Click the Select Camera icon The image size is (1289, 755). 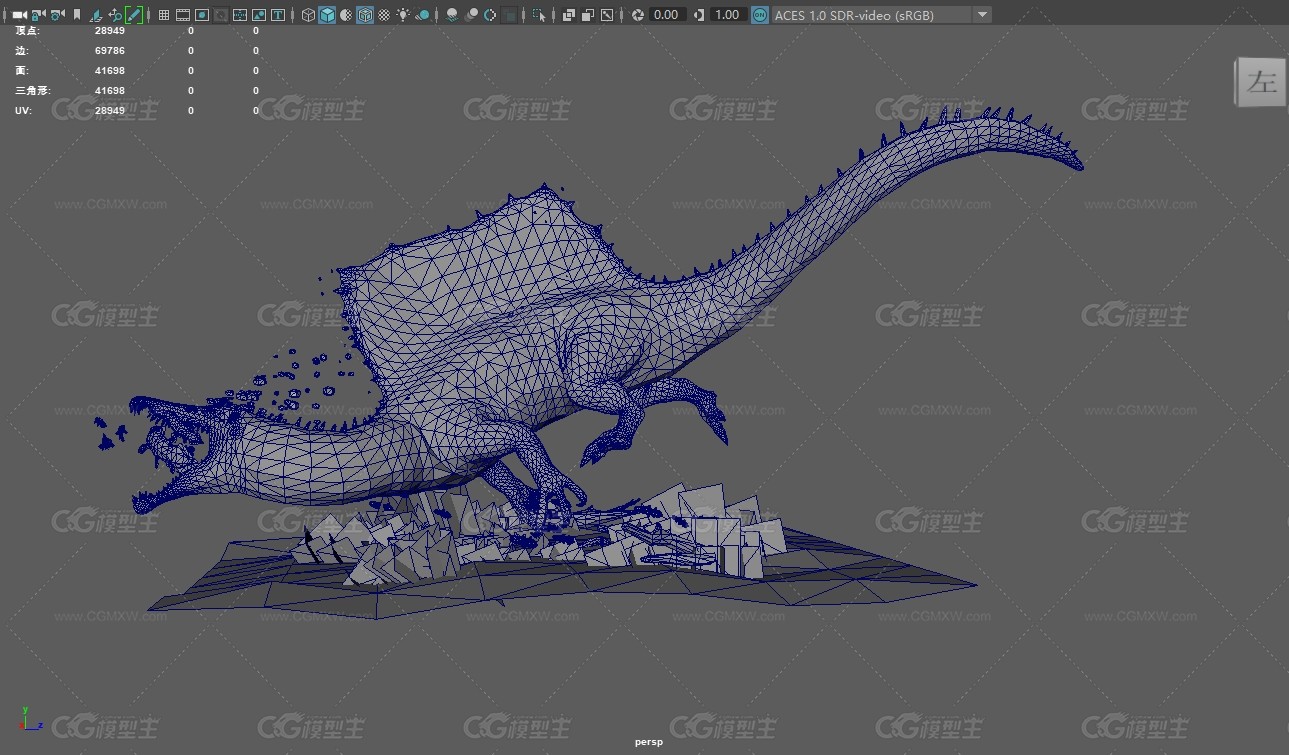tap(19, 15)
